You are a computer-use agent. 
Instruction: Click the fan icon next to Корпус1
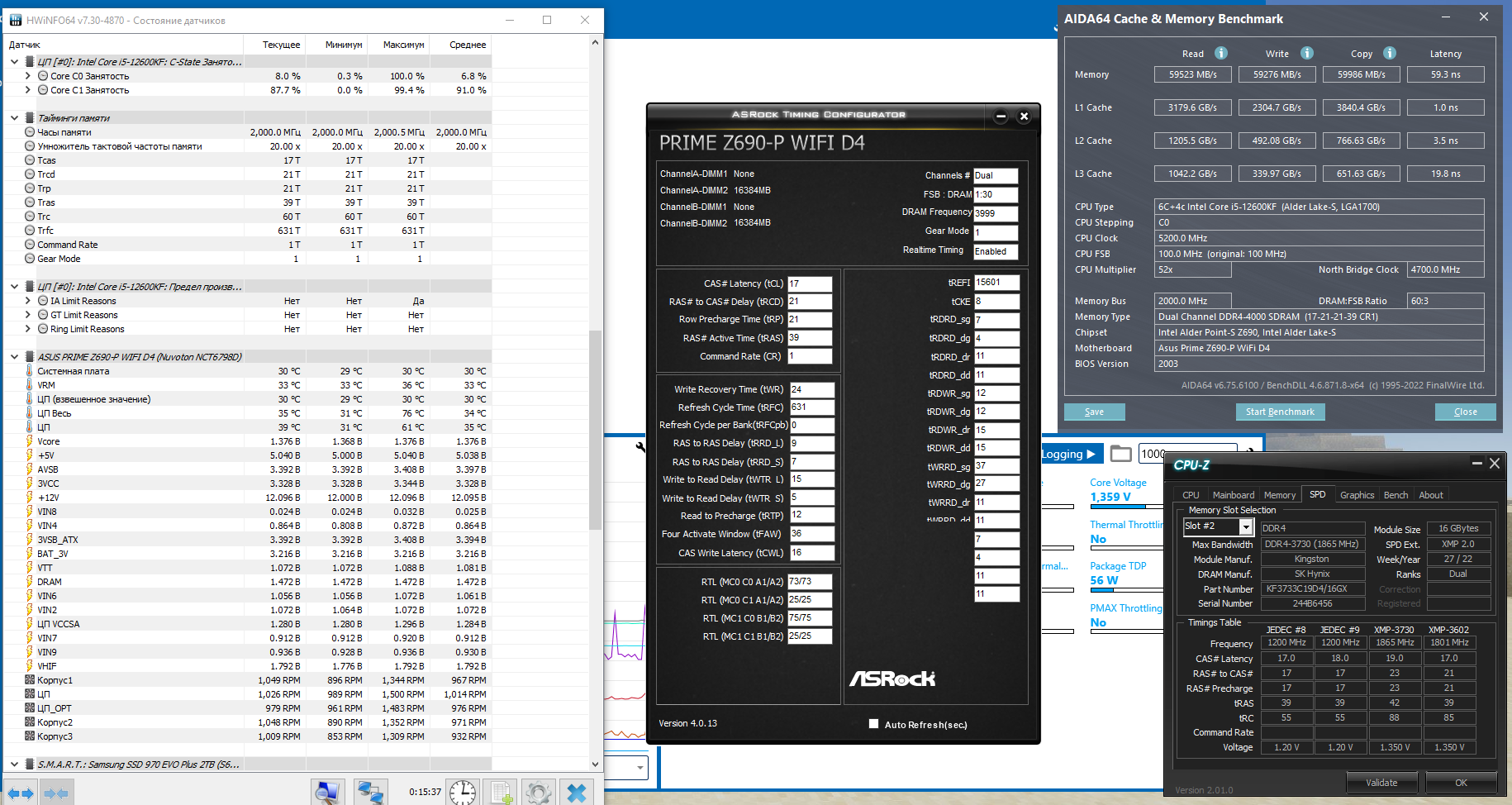click(x=30, y=680)
